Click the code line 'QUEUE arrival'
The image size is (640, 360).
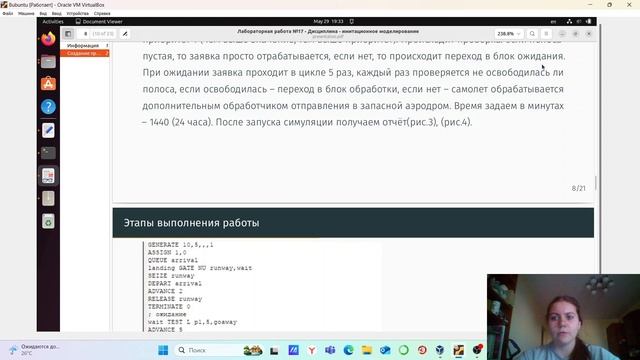pyautogui.click(x=173, y=260)
